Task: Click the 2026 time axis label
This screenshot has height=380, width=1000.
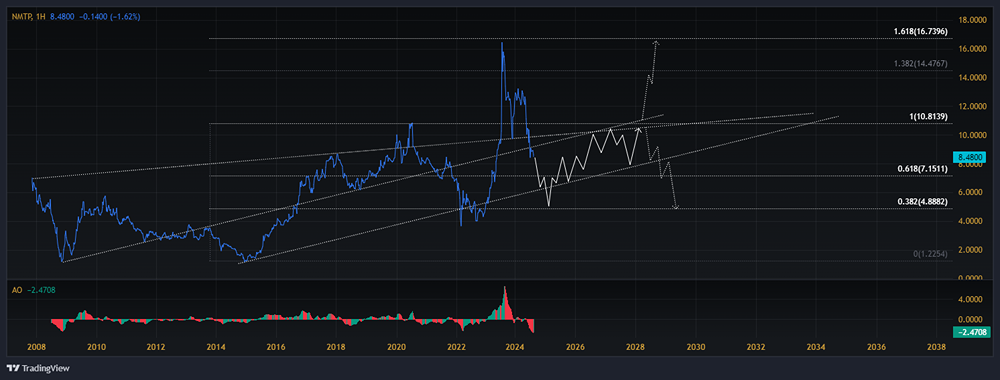Action: (x=575, y=347)
